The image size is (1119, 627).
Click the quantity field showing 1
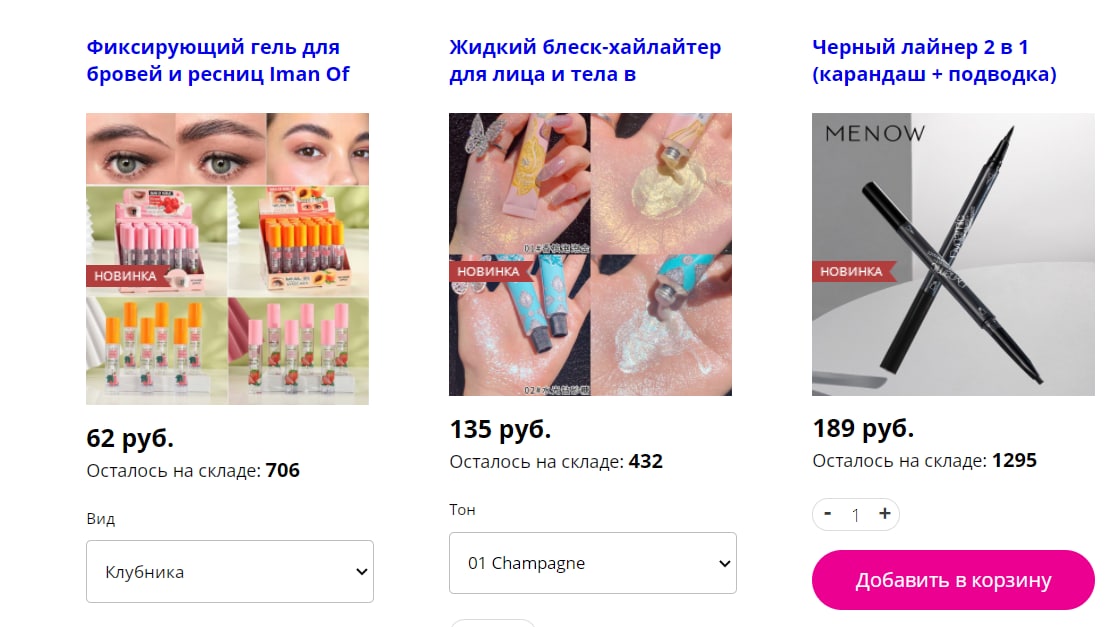856,514
